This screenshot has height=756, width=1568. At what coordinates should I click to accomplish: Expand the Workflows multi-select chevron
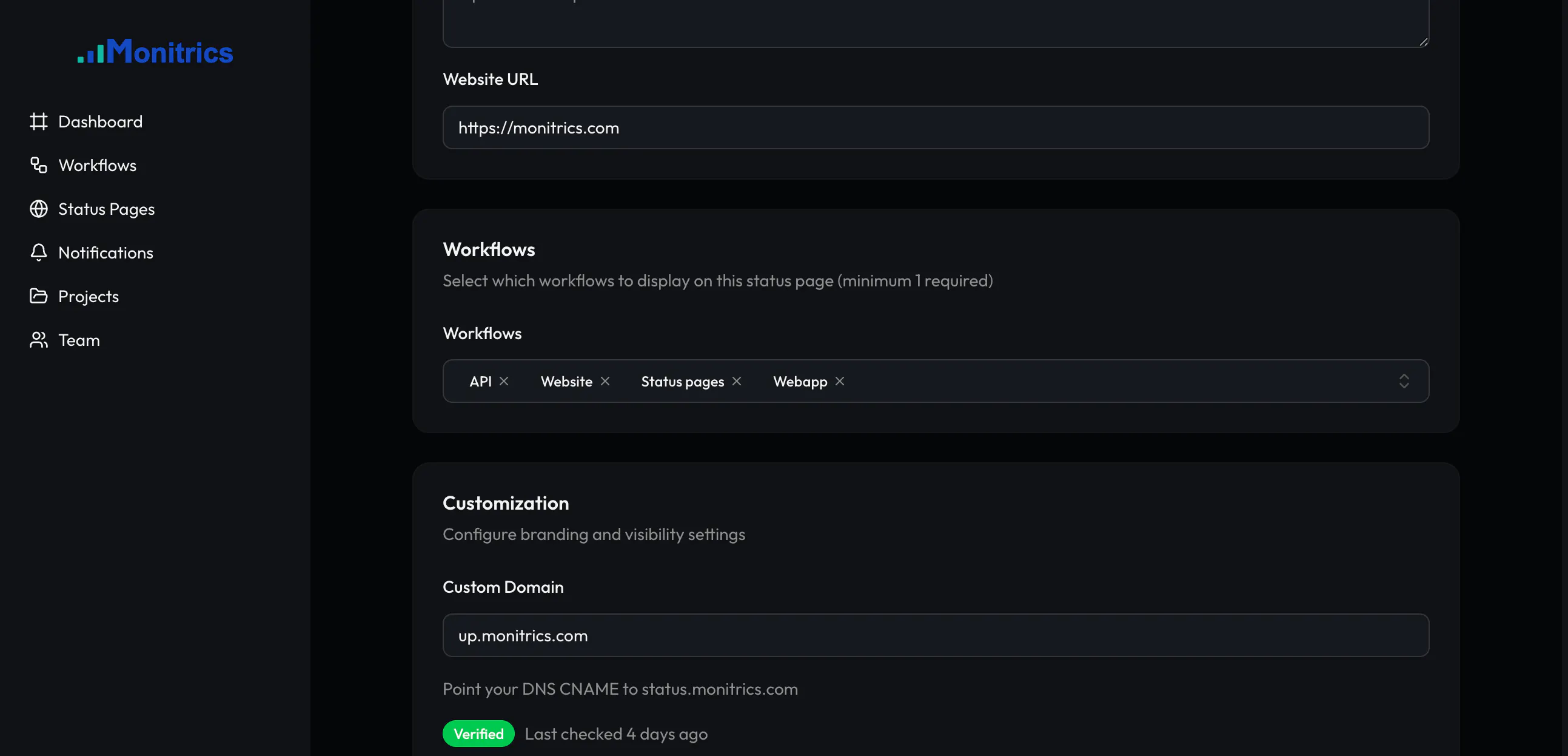click(1404, 382)
